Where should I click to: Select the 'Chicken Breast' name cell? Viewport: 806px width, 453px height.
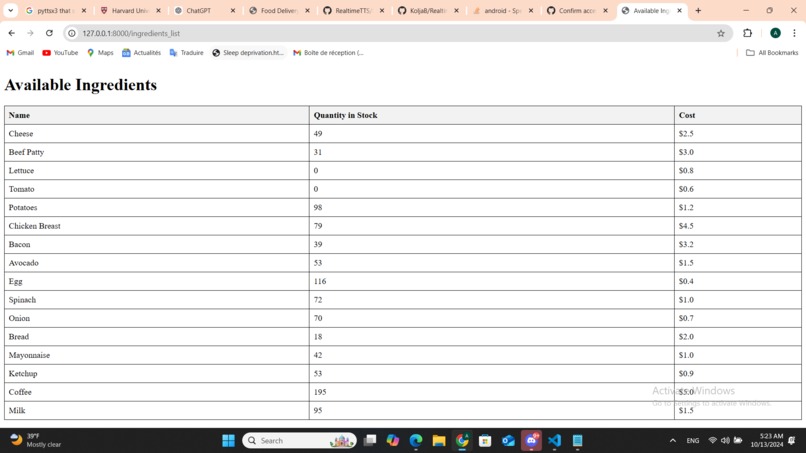tap(157, 226)
